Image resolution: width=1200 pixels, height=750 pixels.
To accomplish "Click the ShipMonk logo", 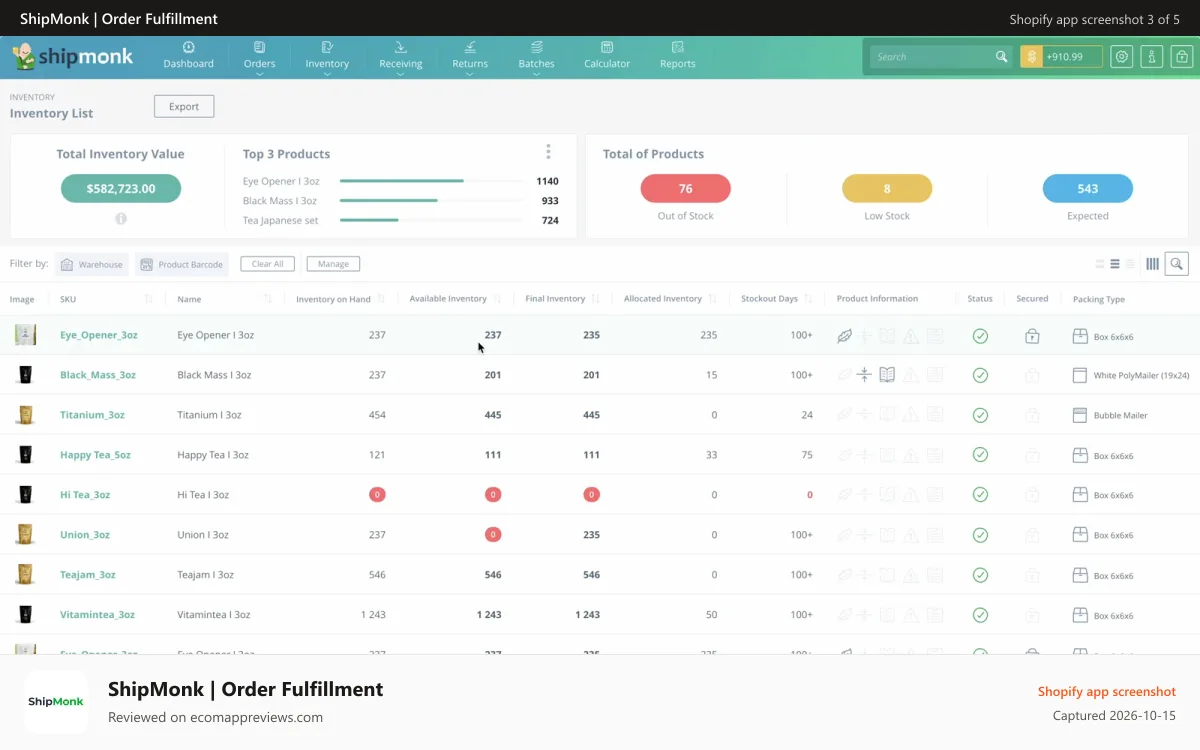I will tap(72, 57).
